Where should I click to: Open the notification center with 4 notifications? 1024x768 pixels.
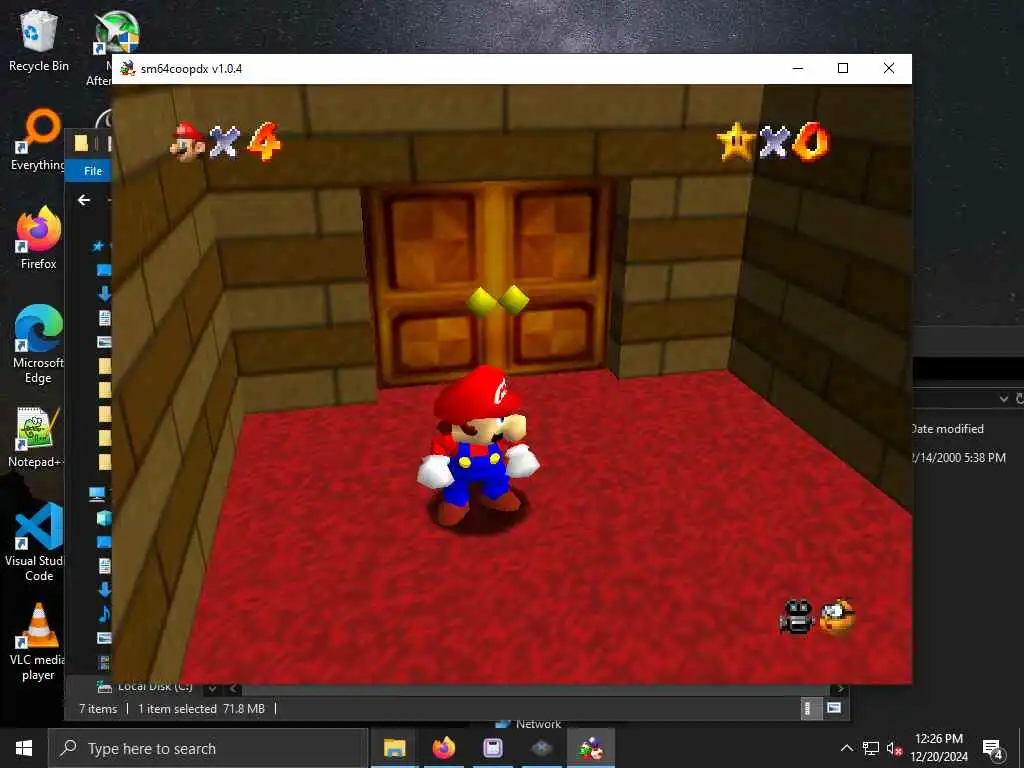(x=992, y=749)
